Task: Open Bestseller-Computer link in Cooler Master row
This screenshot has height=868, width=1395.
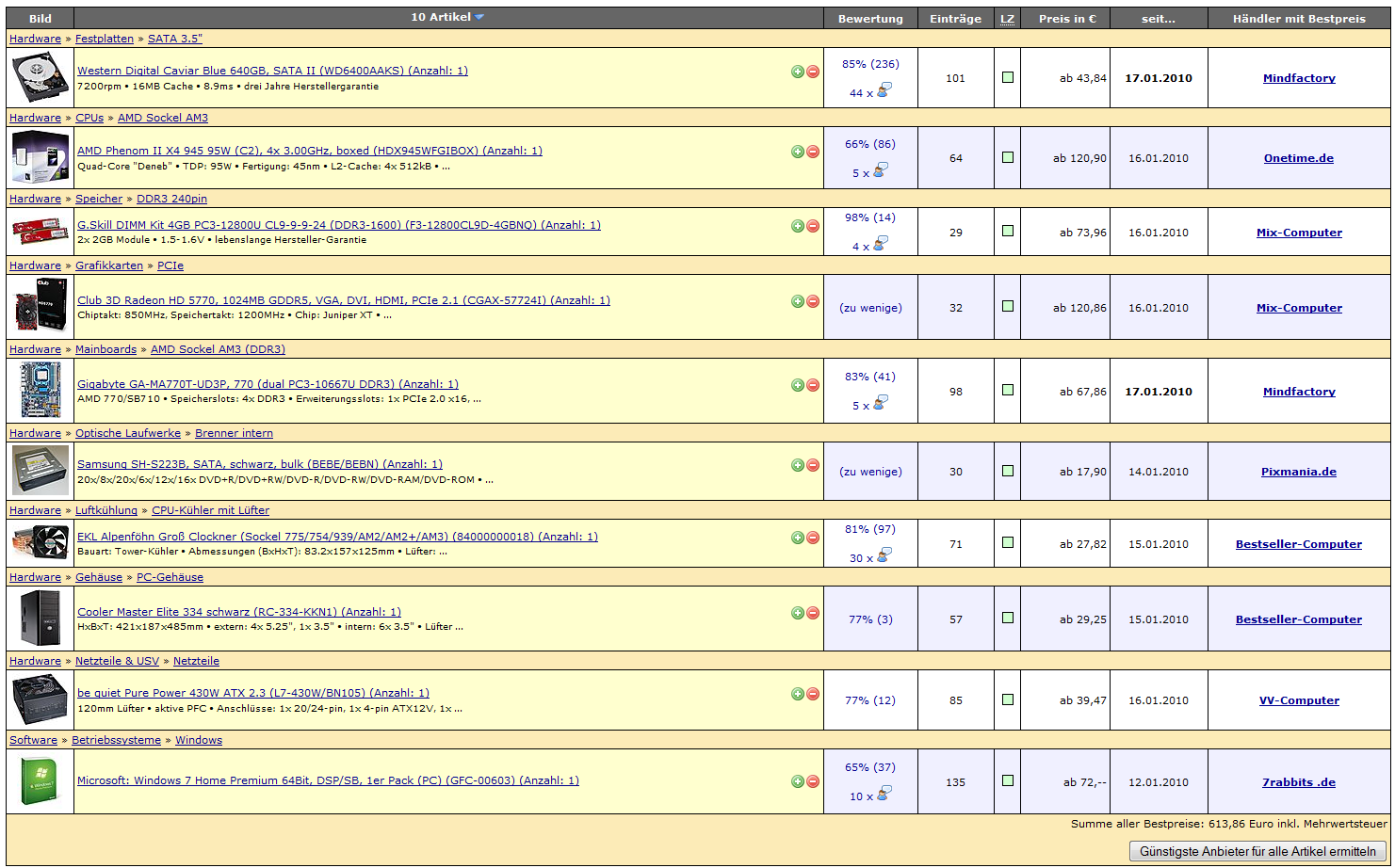Action: (x=1298, y=619)
